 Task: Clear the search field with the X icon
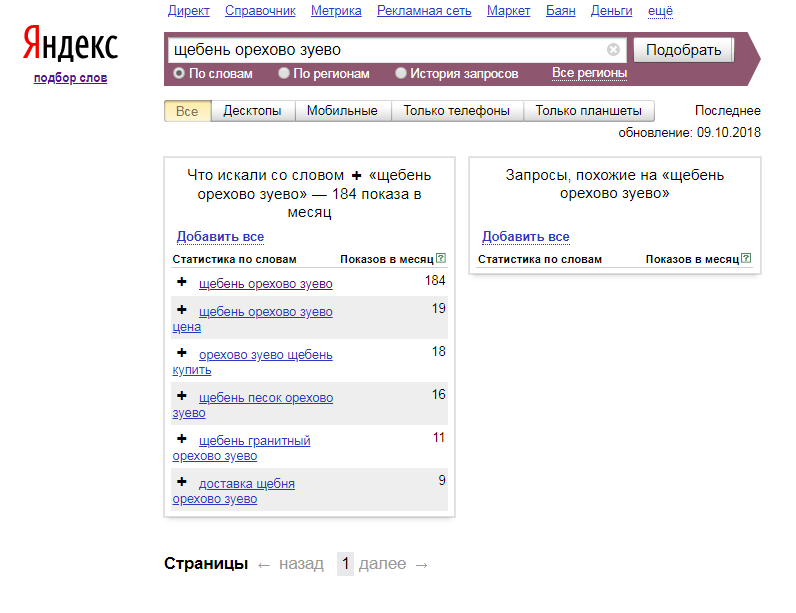pyautogui.click(x=613, y=50)
